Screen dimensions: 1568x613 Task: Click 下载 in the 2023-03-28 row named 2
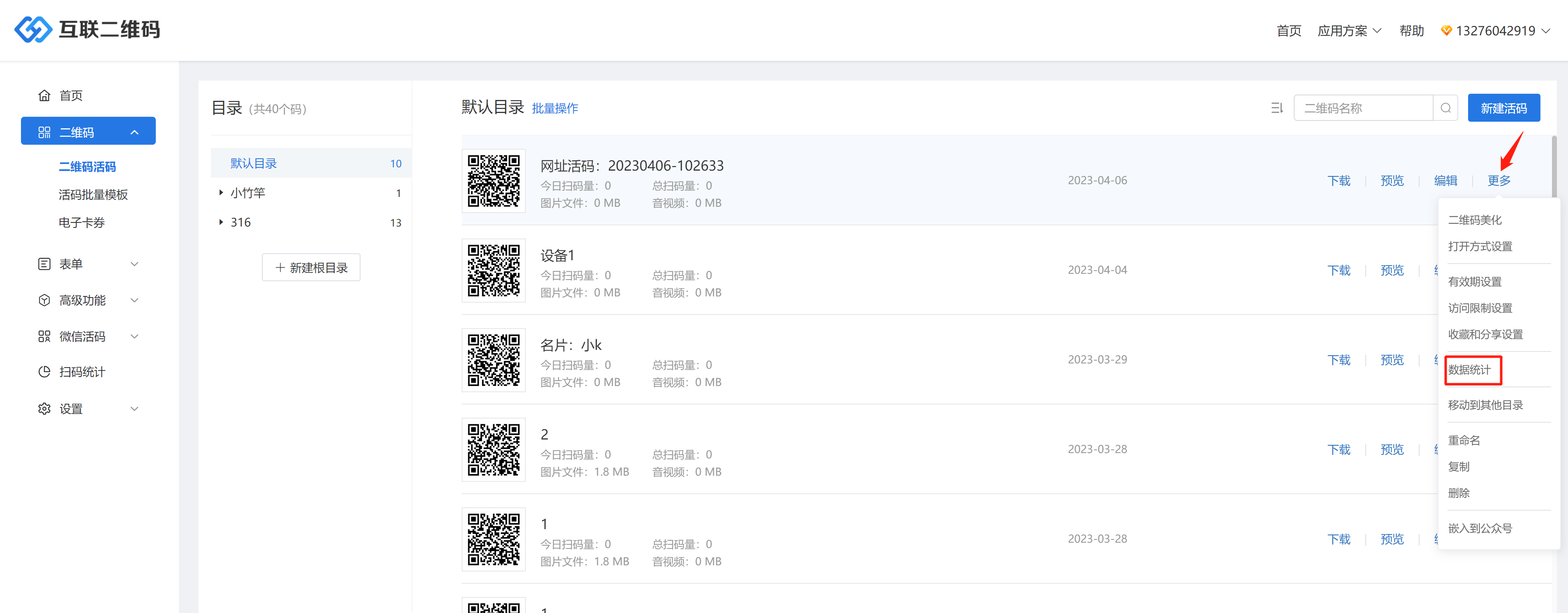click(x=1339, y=449)
